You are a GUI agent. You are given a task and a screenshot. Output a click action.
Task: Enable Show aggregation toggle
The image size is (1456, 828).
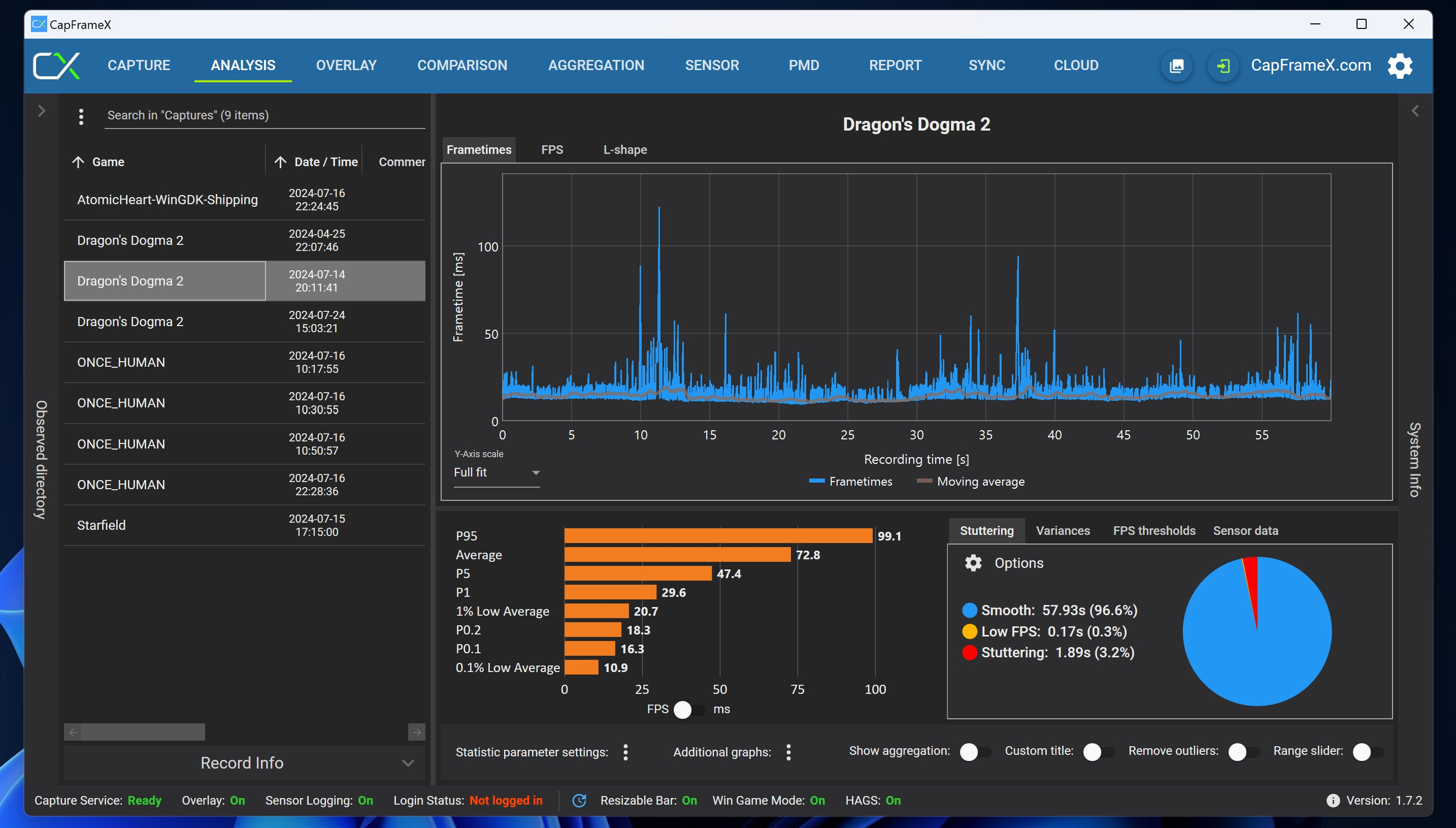point(975,751)
